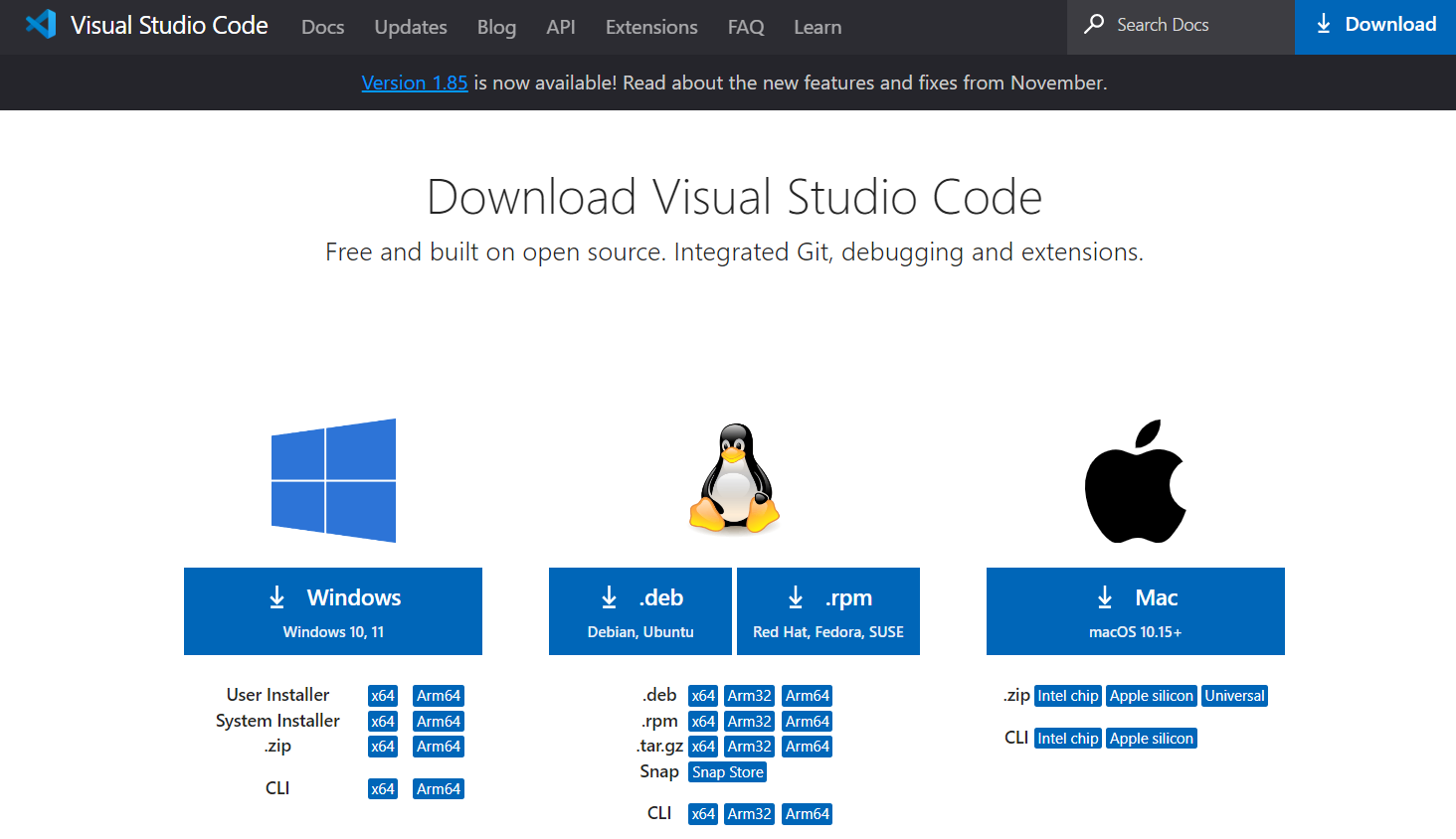This screenshot has height=839, width=1456.
Task: Select x64 for Linux CLI
Action: click(x=703, y=814)
